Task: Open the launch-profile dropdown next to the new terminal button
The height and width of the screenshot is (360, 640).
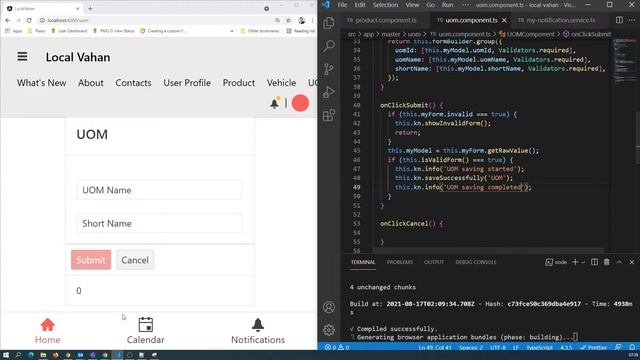Action: (x=583, y=262)
